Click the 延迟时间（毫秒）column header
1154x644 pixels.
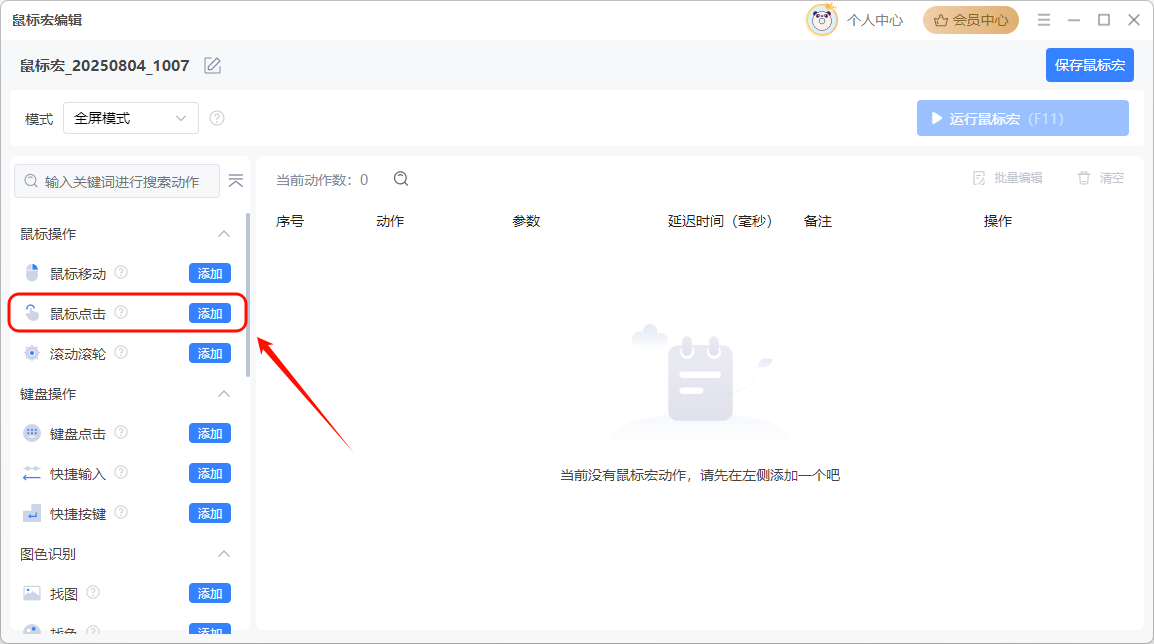(720, 221)
